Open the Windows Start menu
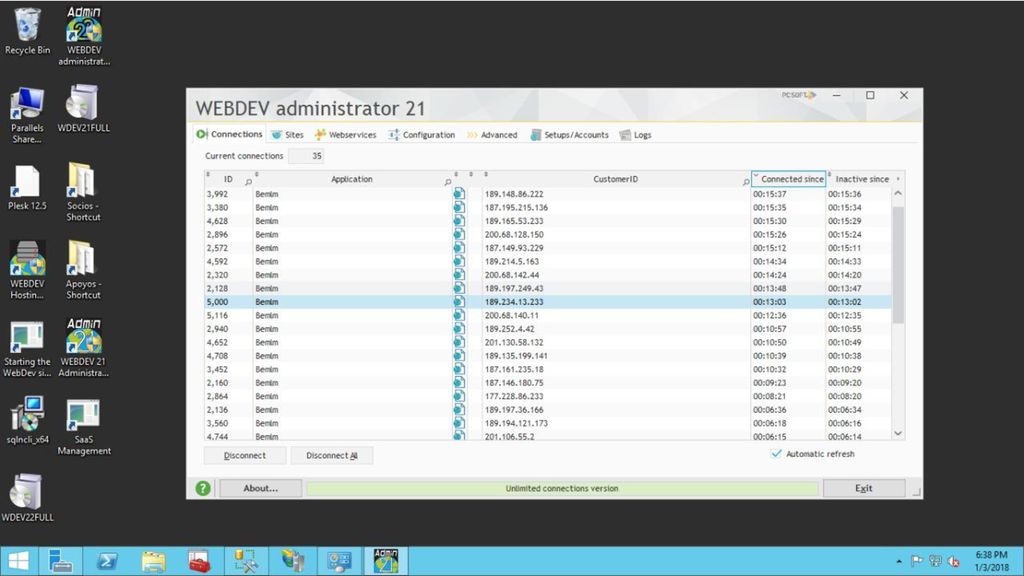The width and height of the screenshot is (1024, 576). click(18, 561)
